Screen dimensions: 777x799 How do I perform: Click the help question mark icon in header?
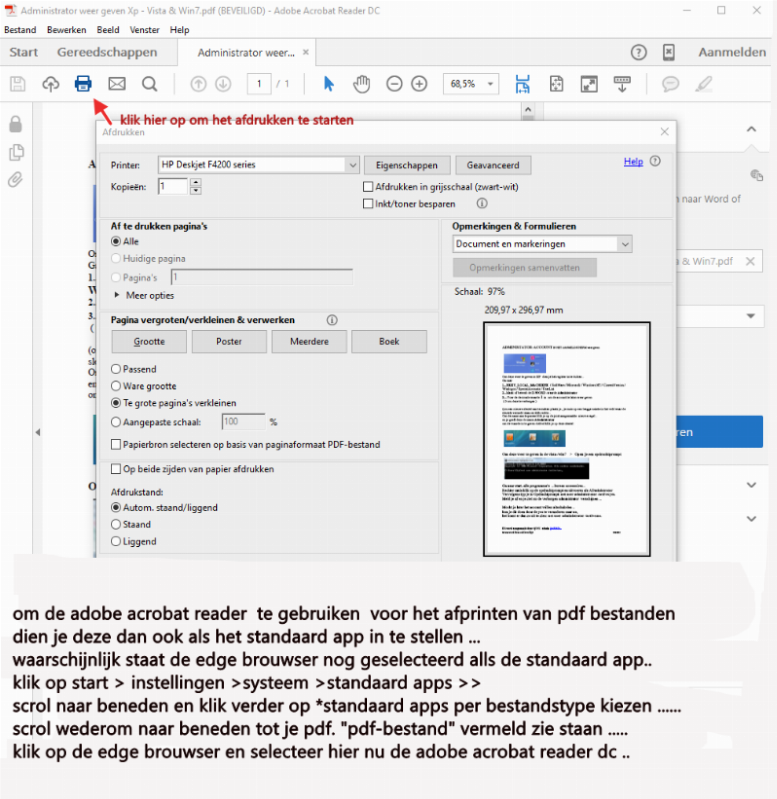(638, 52)
